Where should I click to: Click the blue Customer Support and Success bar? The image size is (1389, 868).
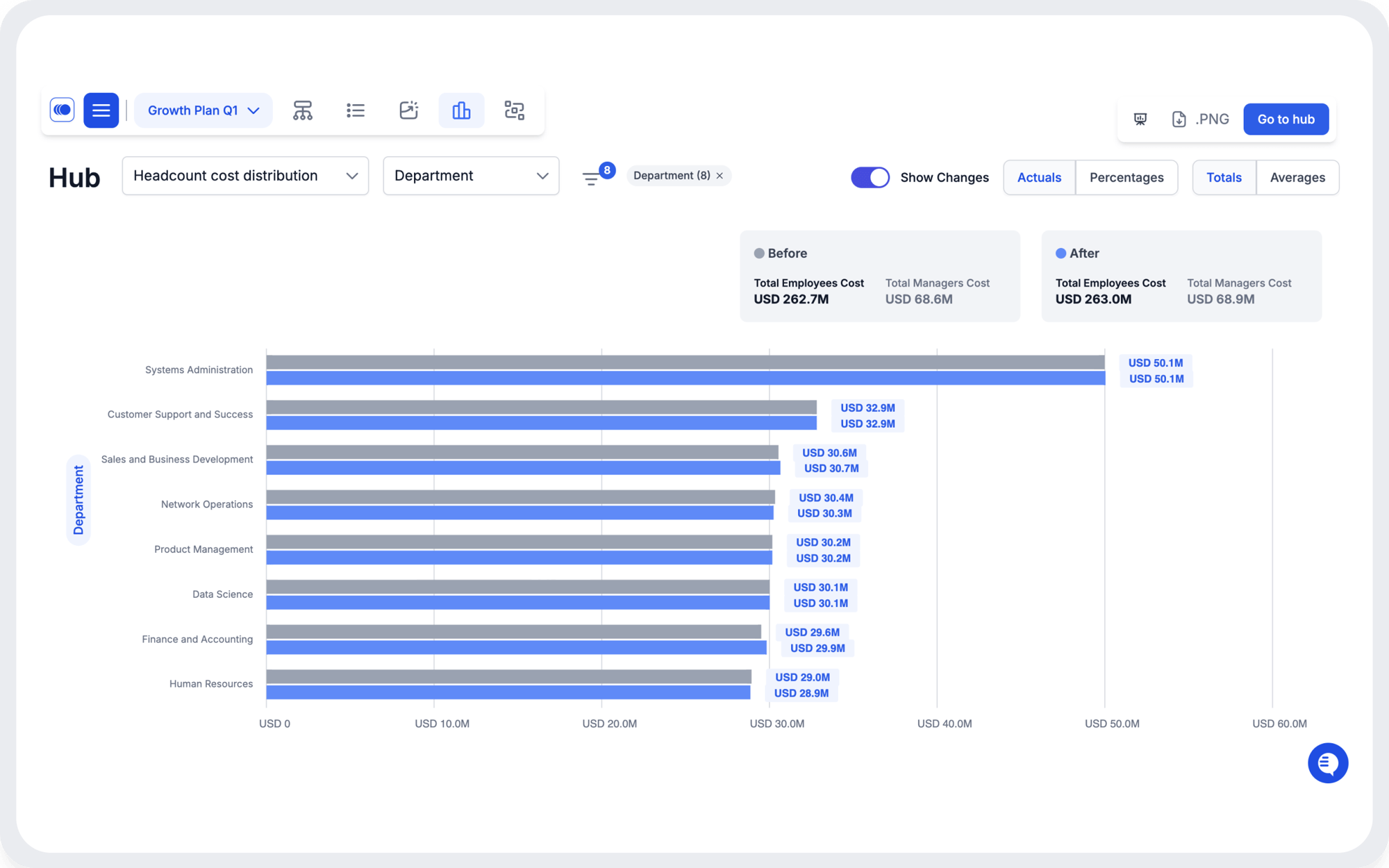pos(542,423)
